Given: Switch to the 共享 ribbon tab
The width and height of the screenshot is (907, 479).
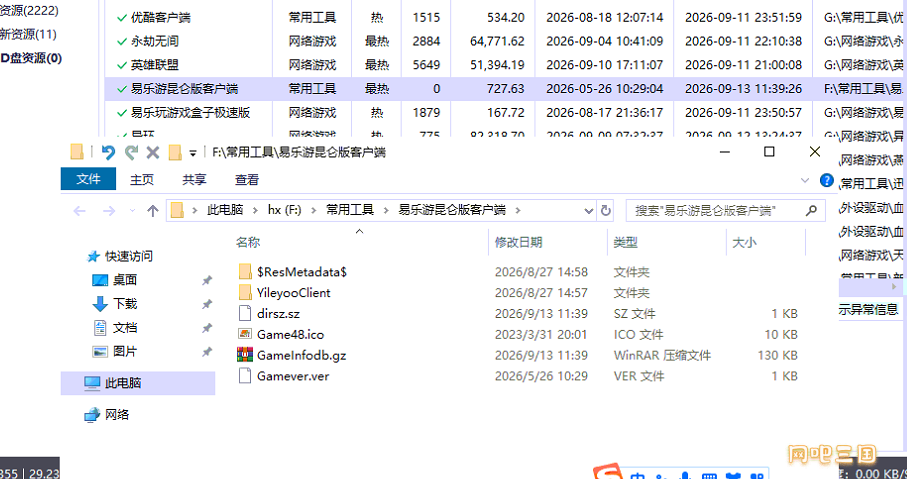Looking at the screenshot, I should 194,180.
